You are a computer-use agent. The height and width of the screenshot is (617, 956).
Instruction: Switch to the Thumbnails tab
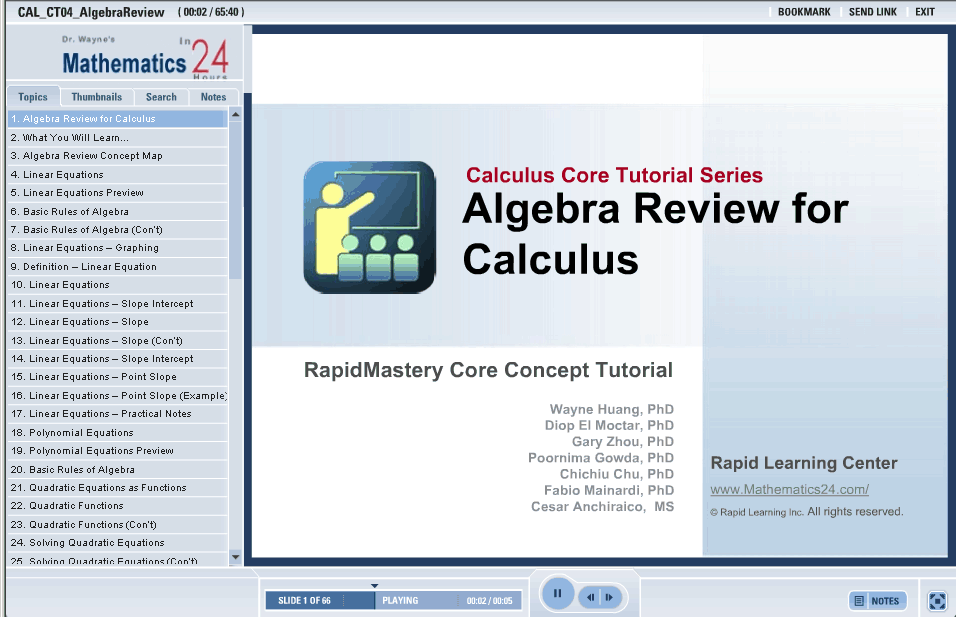[96, 97]
